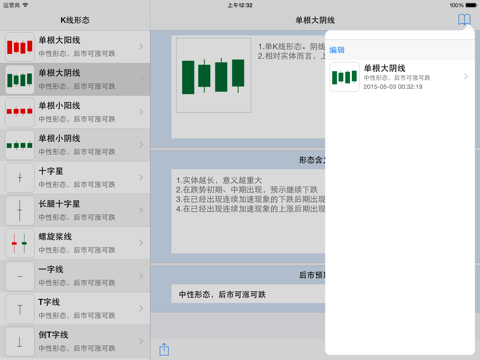
Task: Select 螺旋桨线 in the pattern list
Action: pos(75,243)
